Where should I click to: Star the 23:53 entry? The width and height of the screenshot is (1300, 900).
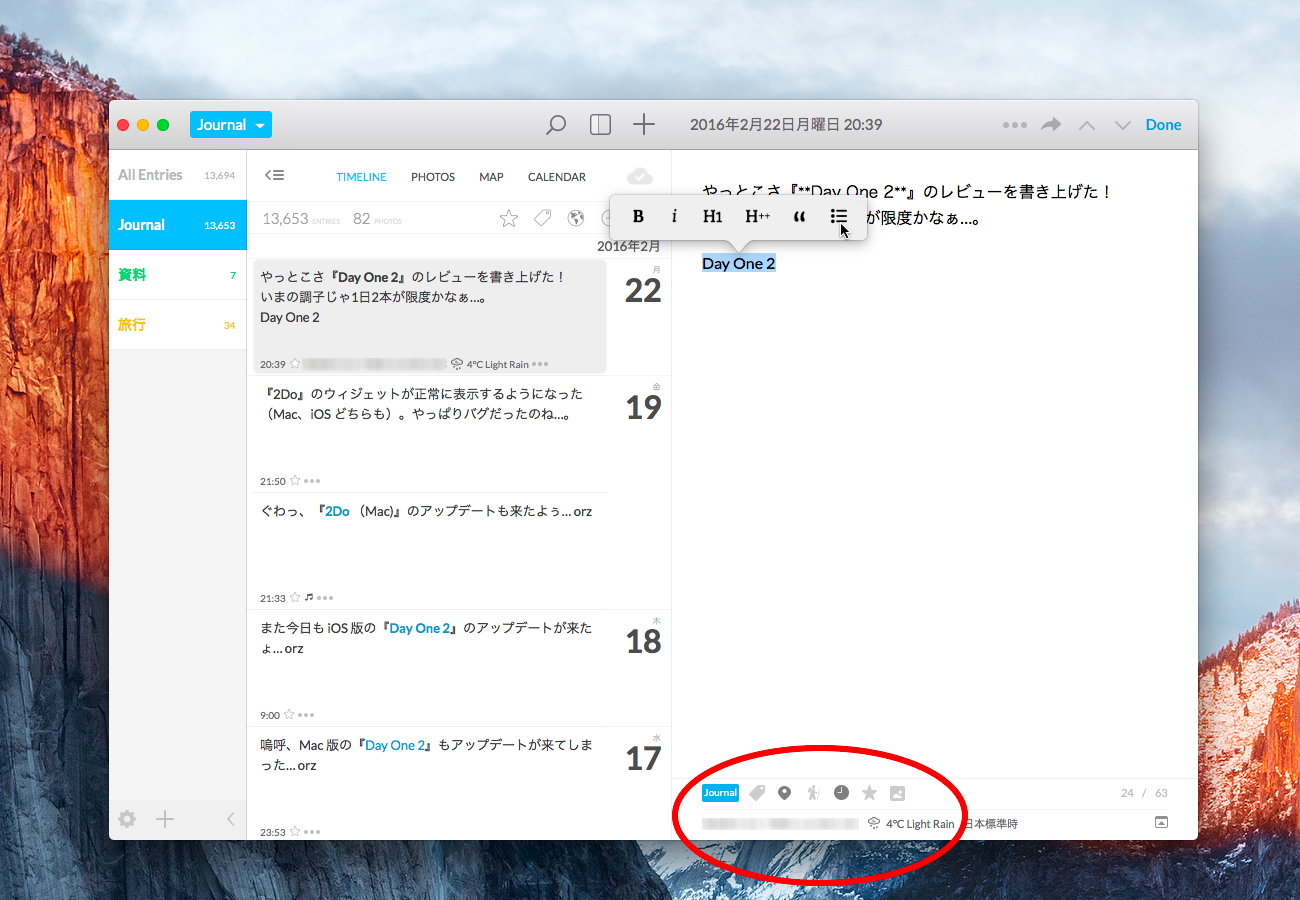click(295, 832)
